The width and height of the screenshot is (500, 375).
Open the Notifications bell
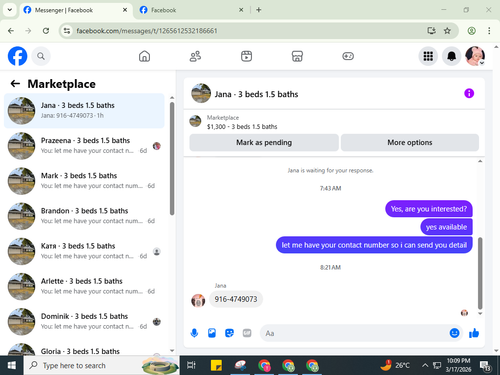click(451, 56)
